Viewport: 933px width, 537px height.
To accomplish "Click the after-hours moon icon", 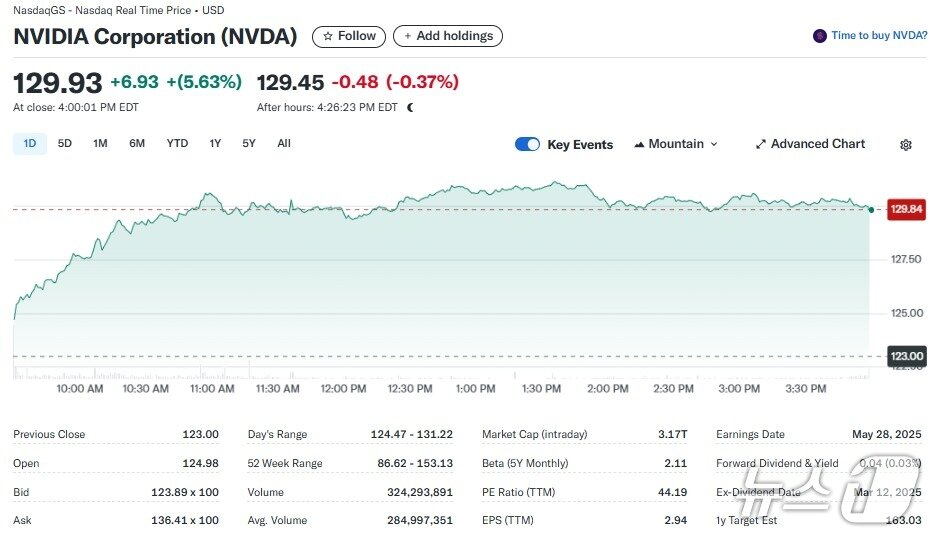I will (x=410, y=107).
